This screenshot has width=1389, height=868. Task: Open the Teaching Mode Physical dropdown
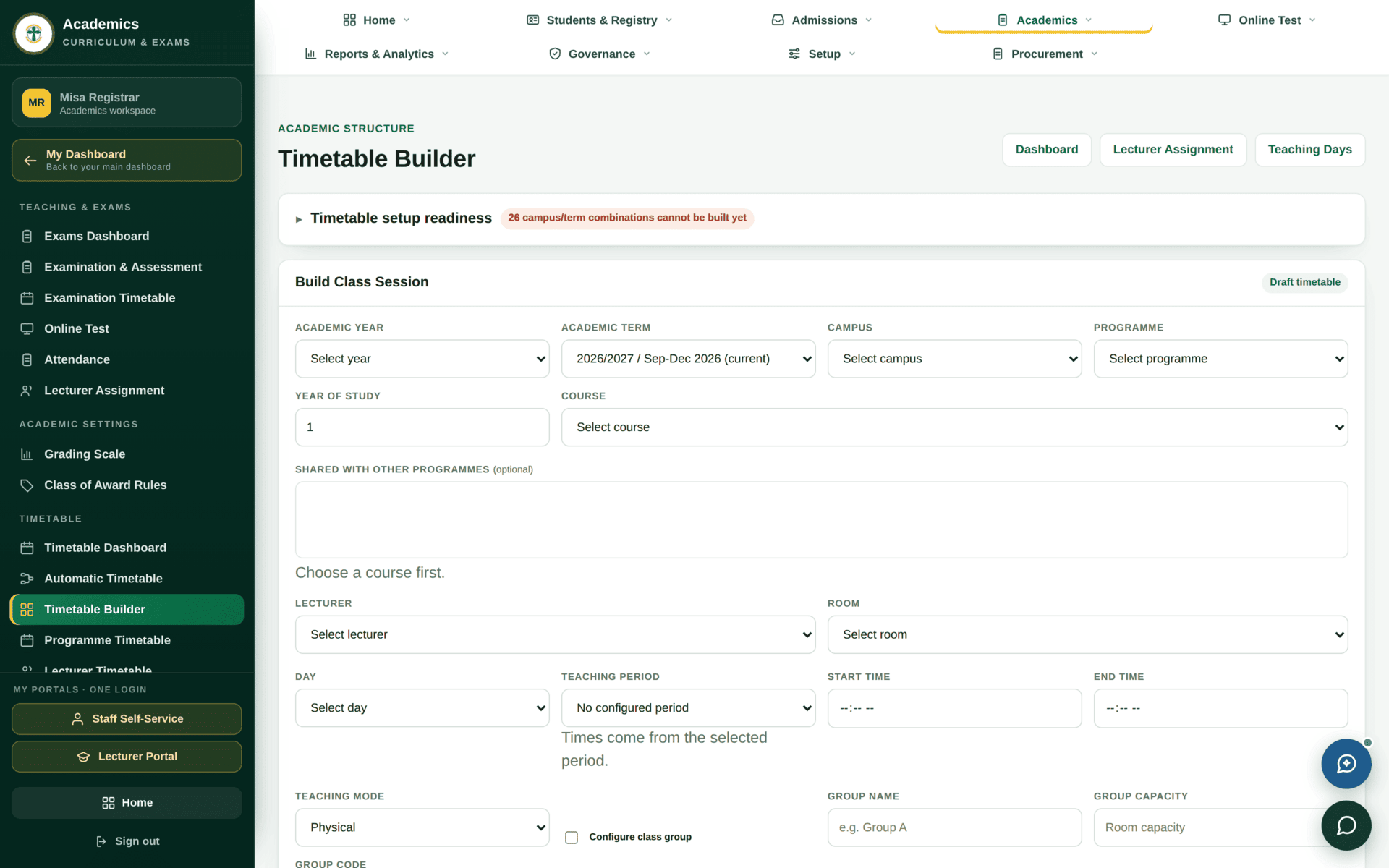click(x=422, y=827)
